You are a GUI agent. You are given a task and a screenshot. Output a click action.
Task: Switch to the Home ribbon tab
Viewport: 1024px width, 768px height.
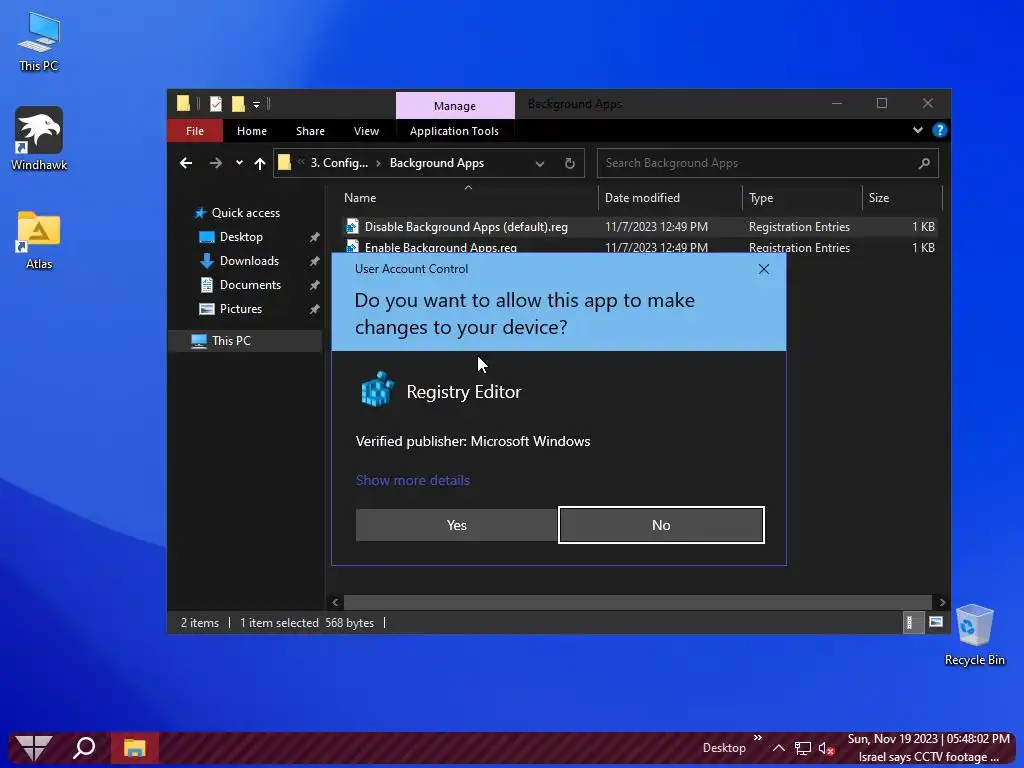251,131
